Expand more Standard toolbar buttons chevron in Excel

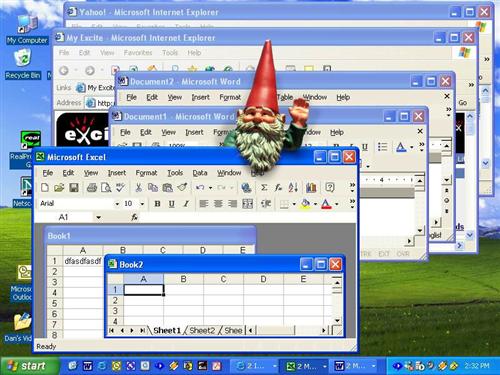(x=352, y=187)
